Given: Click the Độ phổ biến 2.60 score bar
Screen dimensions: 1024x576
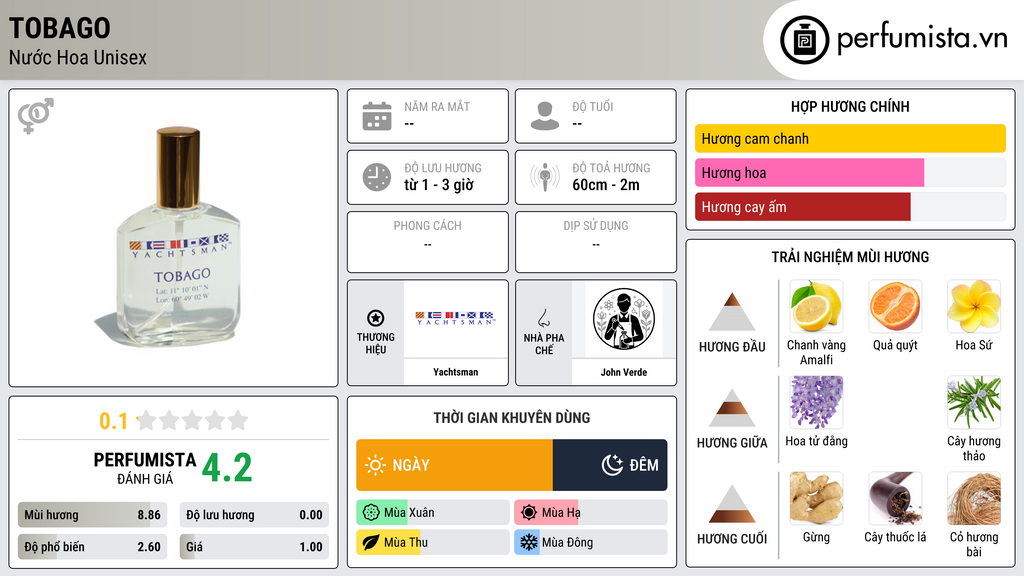Looking at the screenshot, I should click(92, 547).
